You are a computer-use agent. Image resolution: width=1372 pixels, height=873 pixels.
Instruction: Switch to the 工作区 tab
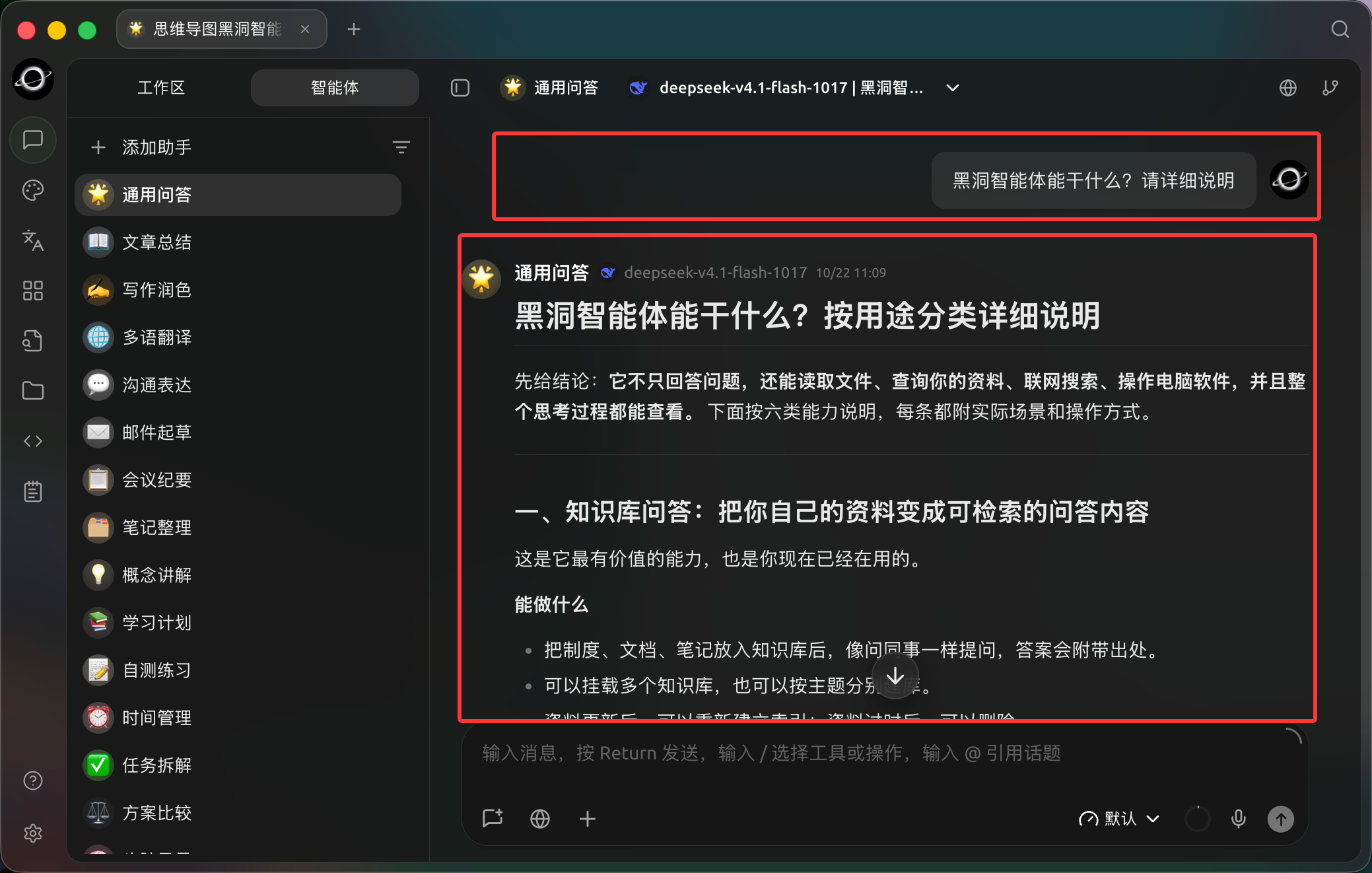(161, 88)
